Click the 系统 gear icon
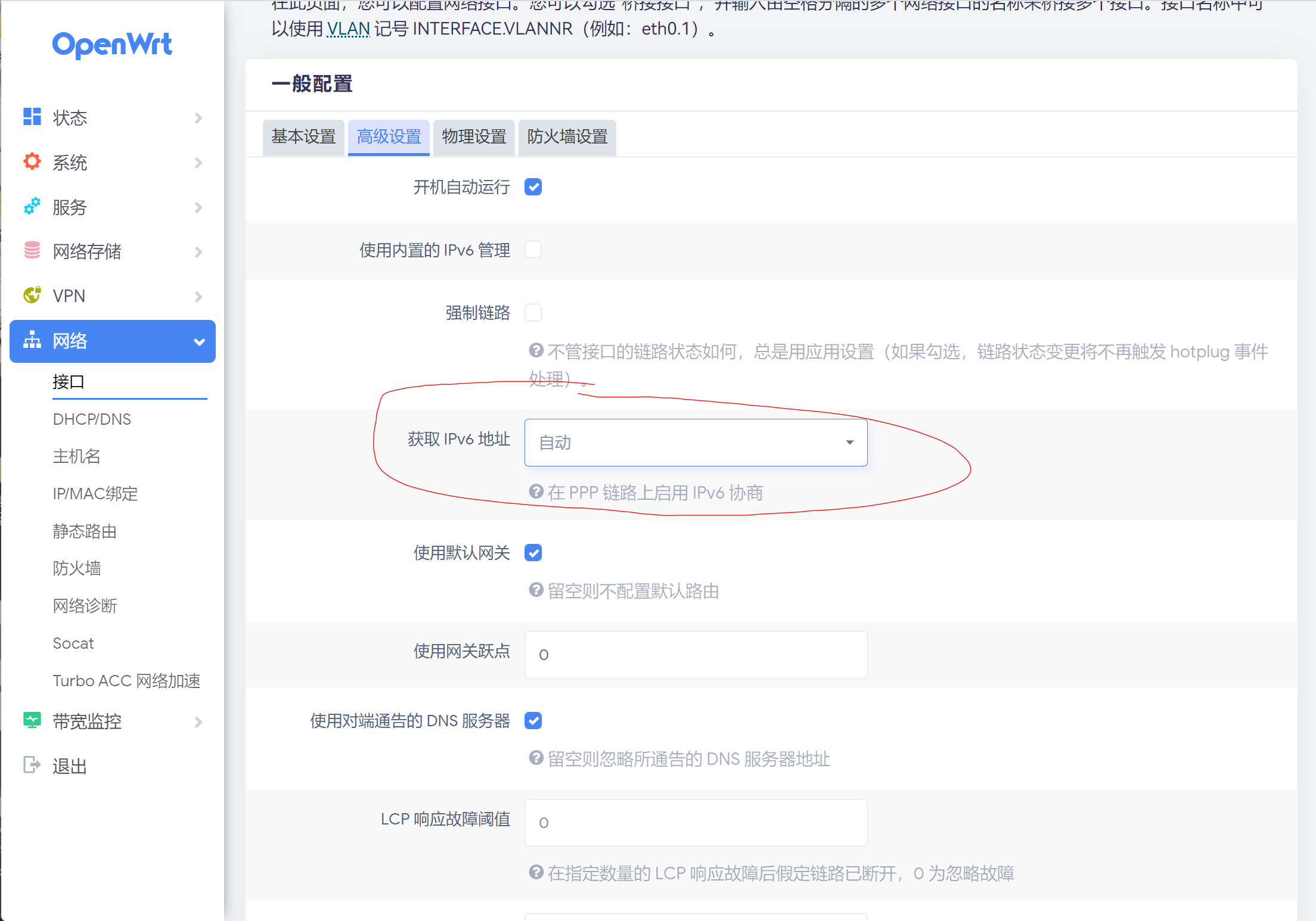Screen dimensions: 1316x921 click(32, 161)
